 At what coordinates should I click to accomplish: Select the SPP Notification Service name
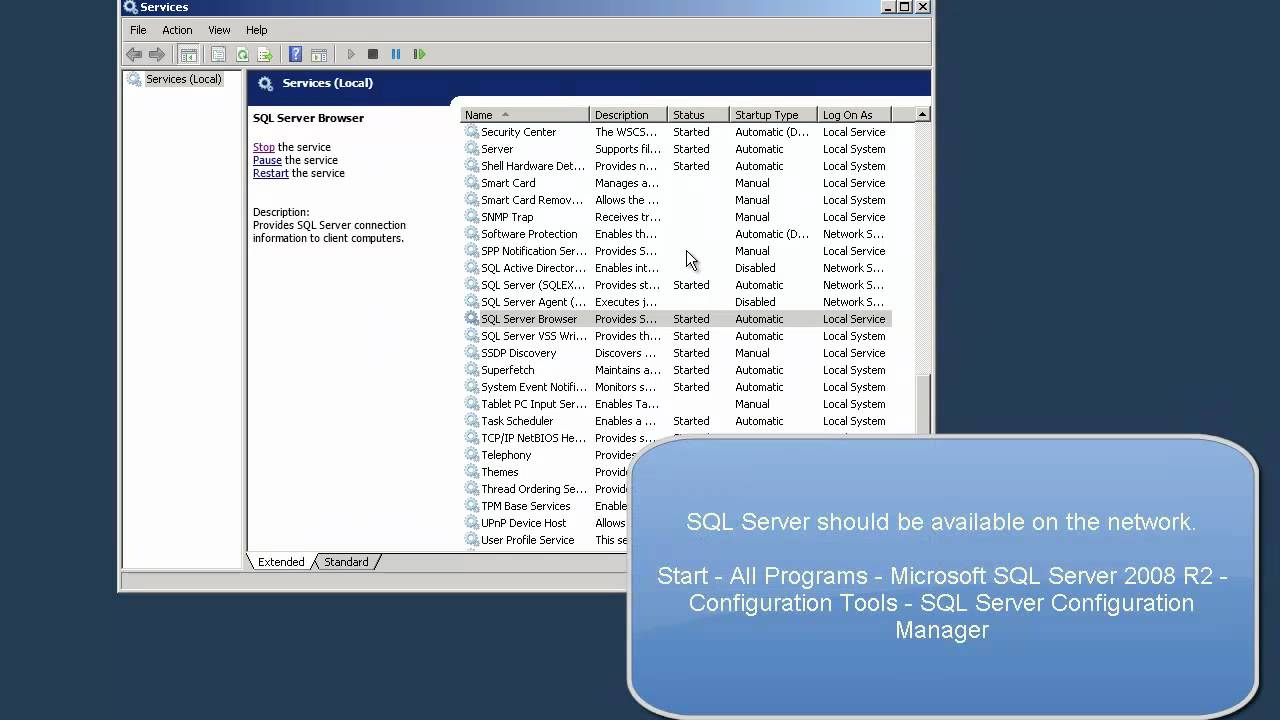[x=533, y=251]
